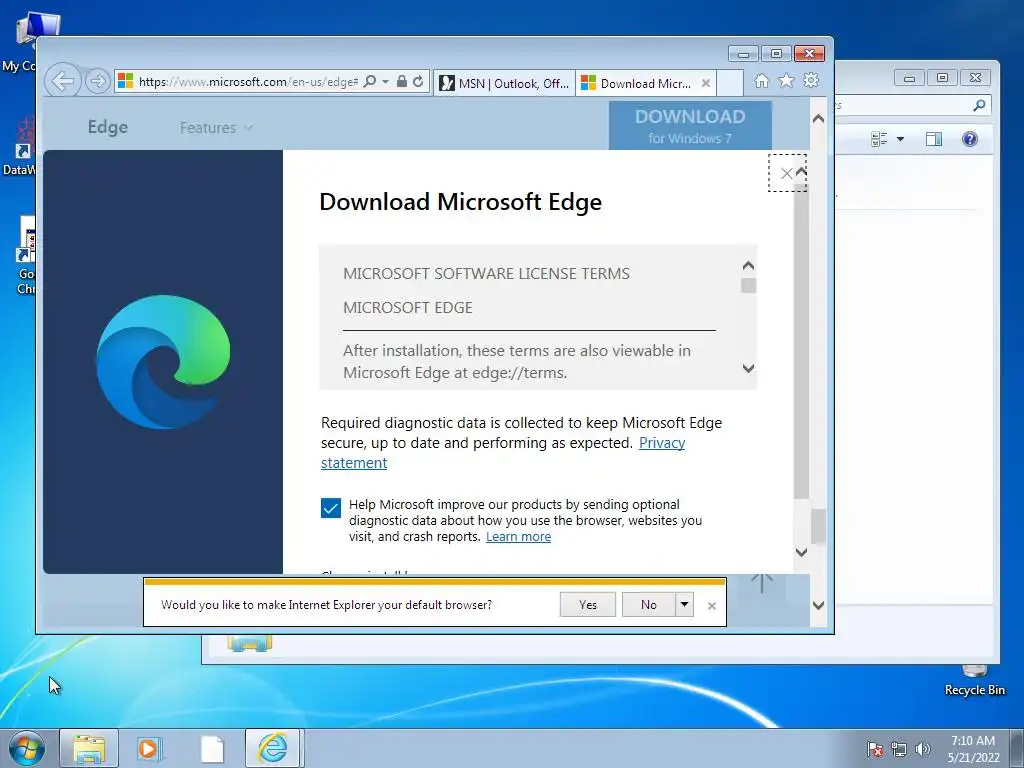Image resolution: width=1024 pixels, height=768 pixels.
Task: Close the Download Microsoft Edge dialog
Action: coord(786,173)
